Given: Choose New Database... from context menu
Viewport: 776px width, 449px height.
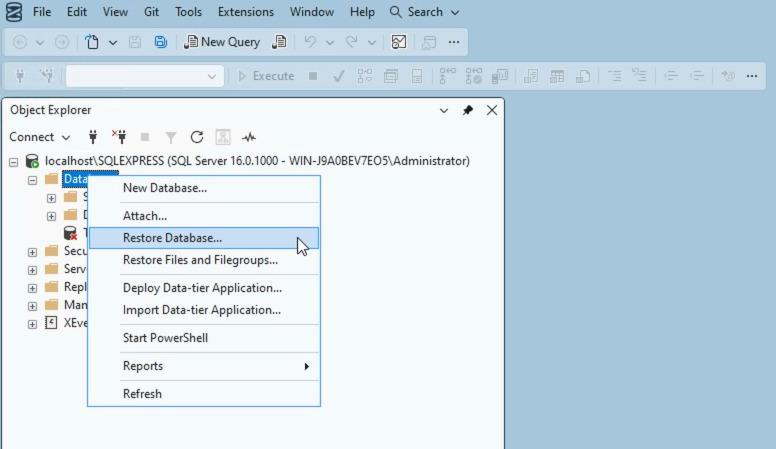Looking at the screenshot, I should (204, 188).
